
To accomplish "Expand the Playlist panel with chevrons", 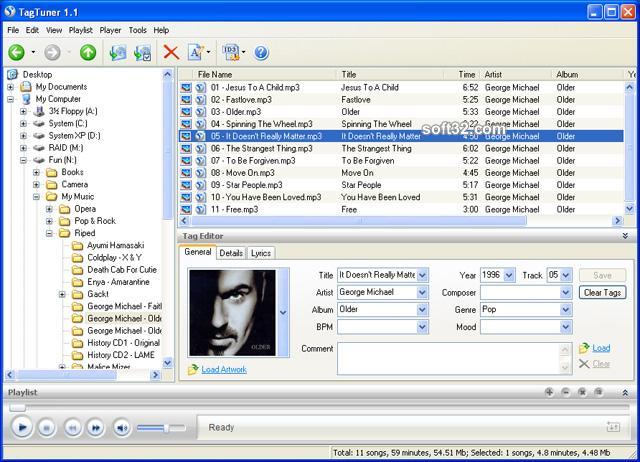I will pyautogui.click(x=625, y=393).
